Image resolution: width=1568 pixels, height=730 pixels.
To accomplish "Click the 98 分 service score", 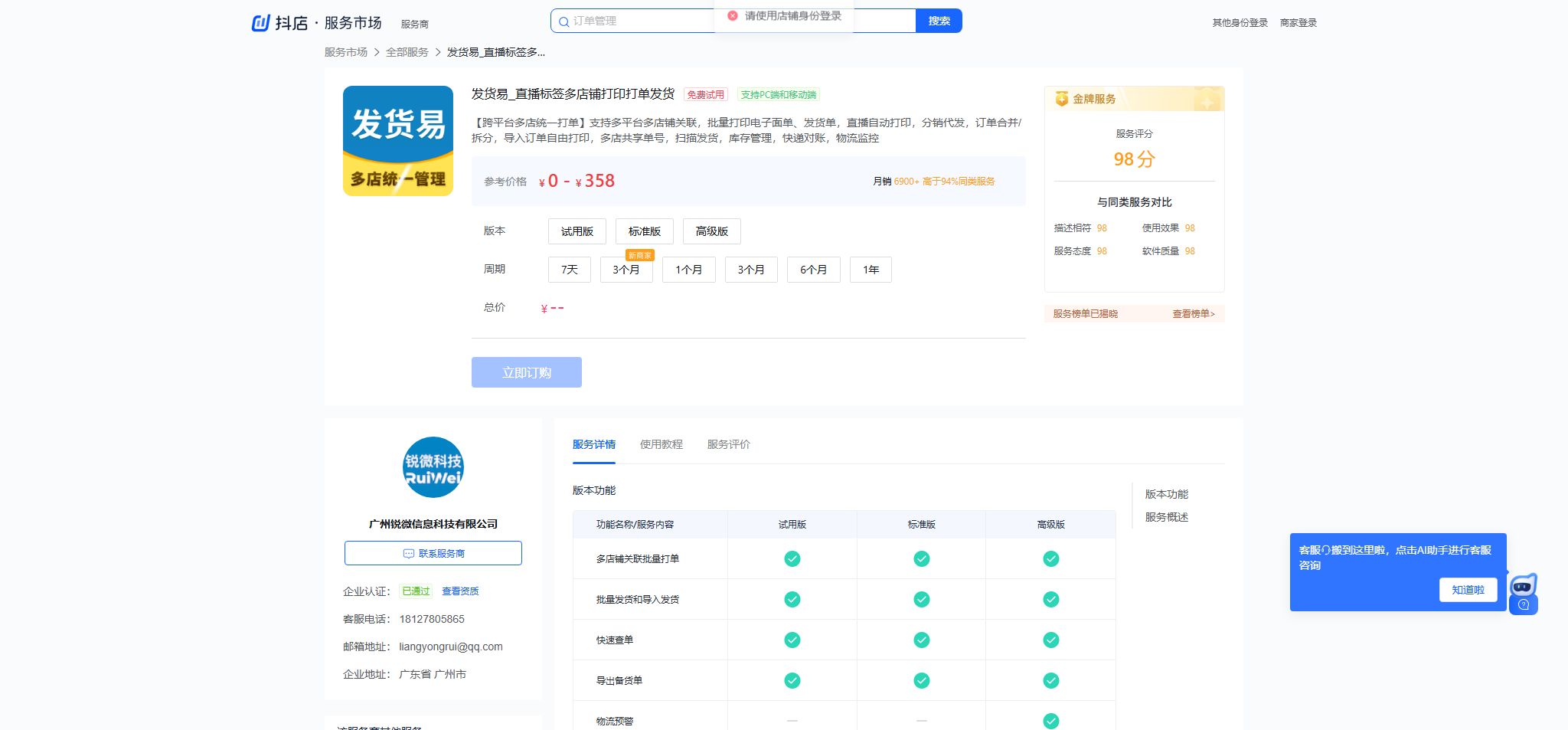I will pyautogui.click(x=1135, y=159).
